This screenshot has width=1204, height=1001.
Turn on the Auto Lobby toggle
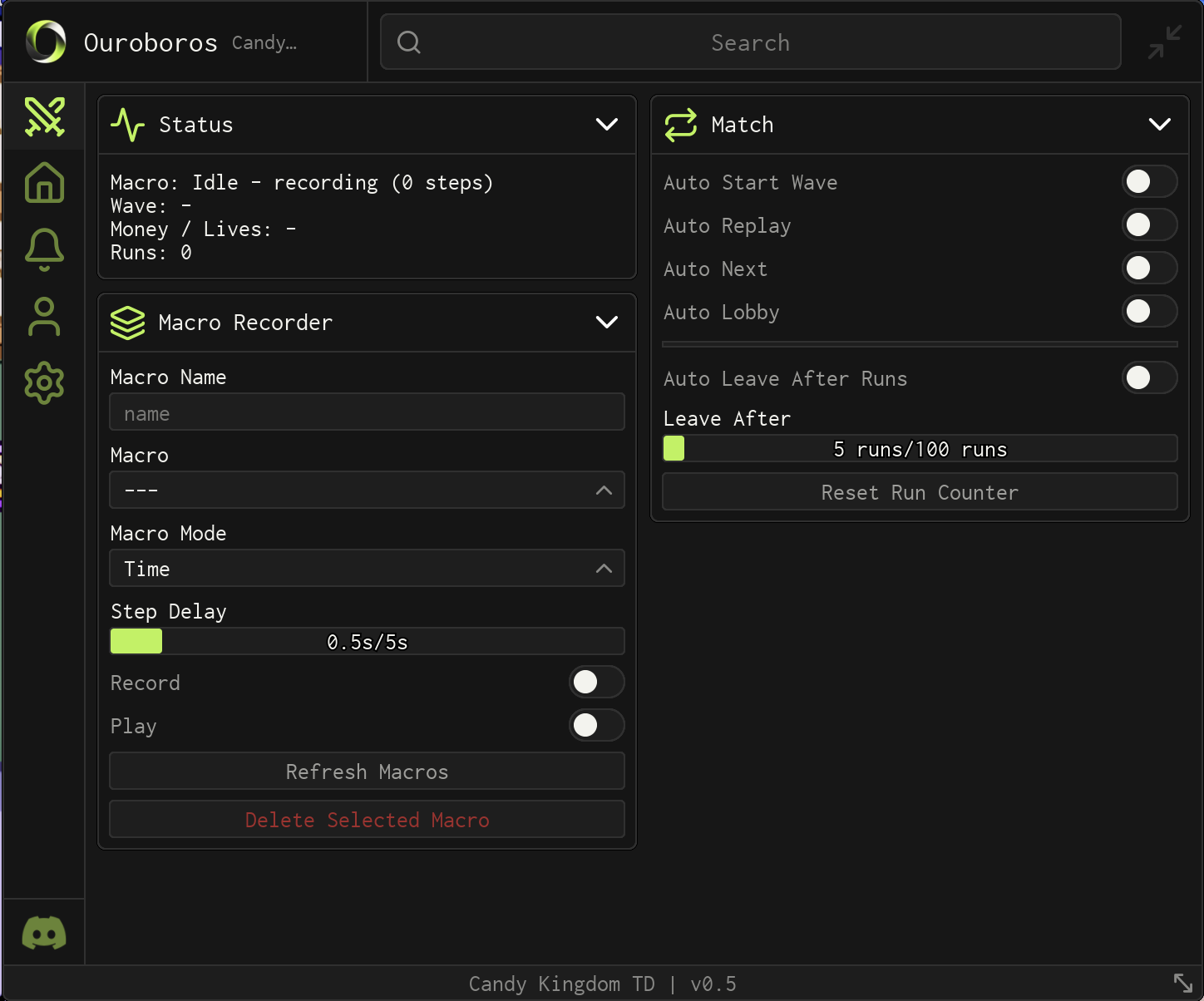tap(1149, 311)
